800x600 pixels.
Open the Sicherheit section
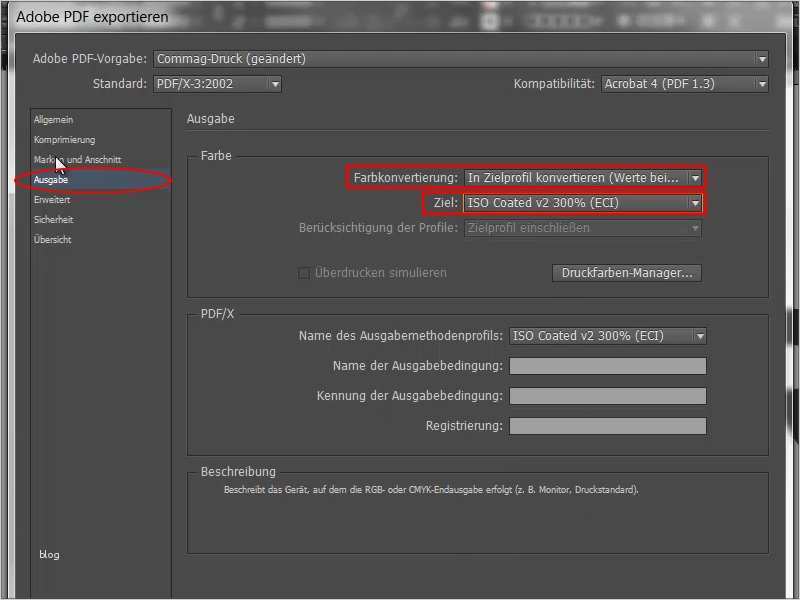tap(54, 219)
